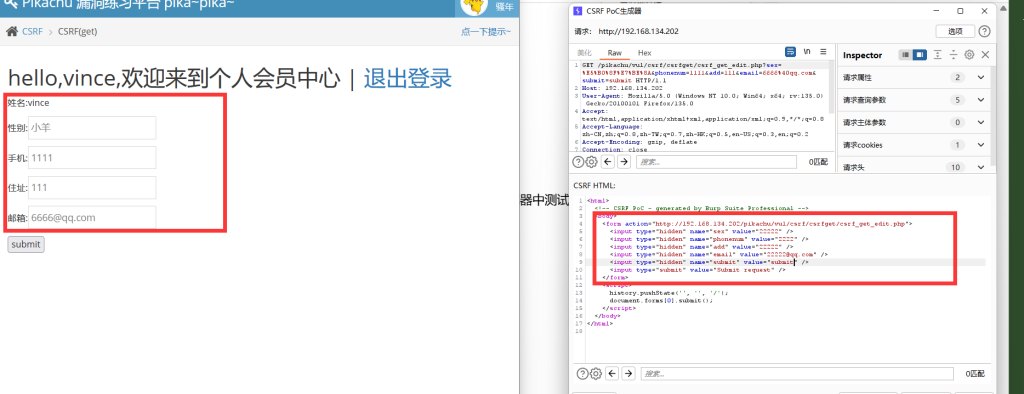Click the 0匹配 count in request search bar

coord(818,162)
